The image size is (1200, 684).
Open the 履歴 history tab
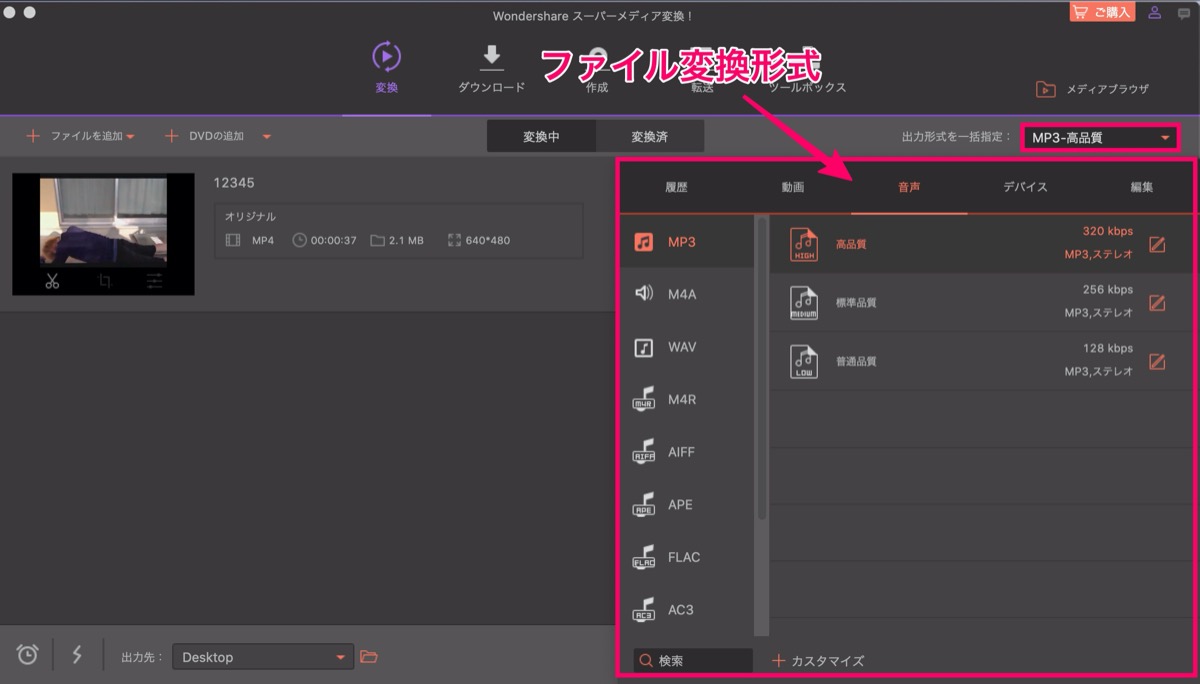tap(676, 187)
